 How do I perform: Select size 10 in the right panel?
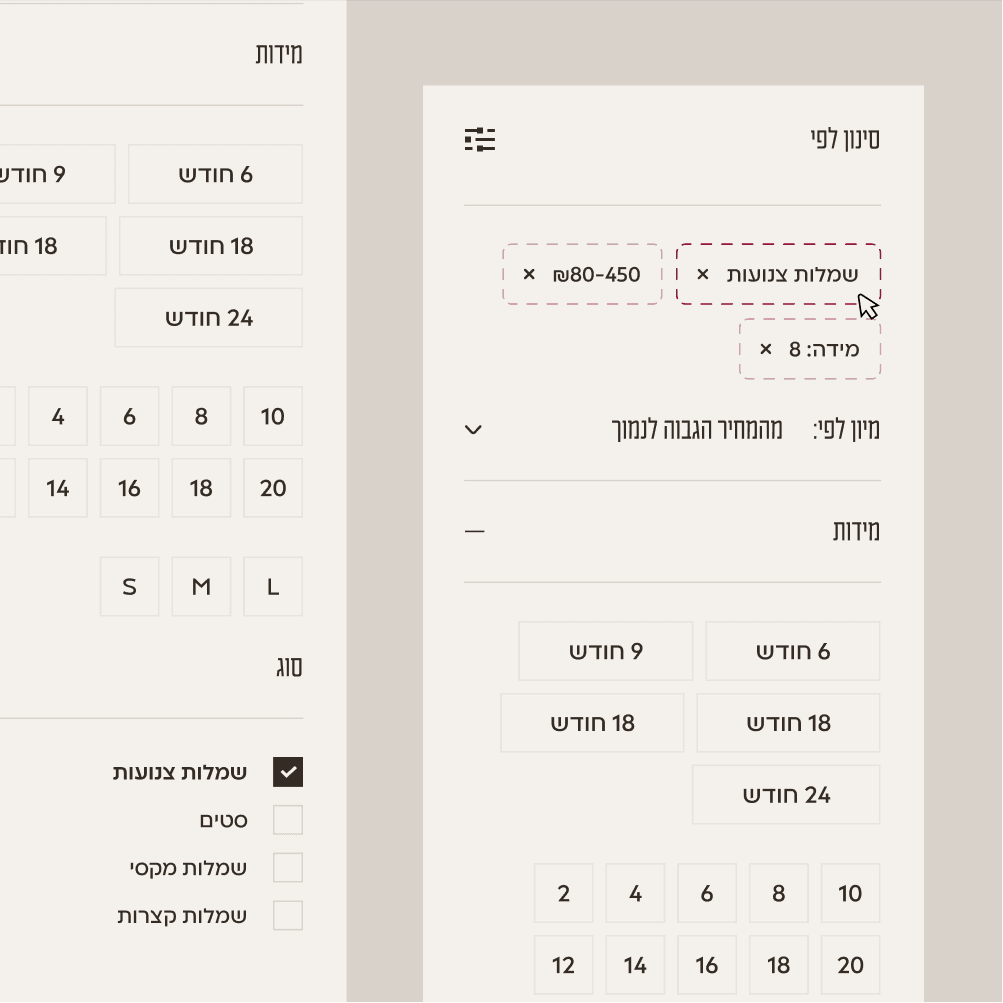[x=850, y=893]
